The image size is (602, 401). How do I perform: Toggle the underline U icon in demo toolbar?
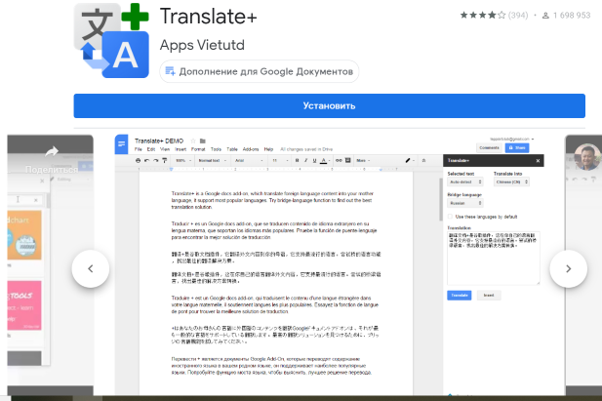click(x=314, y=161)
